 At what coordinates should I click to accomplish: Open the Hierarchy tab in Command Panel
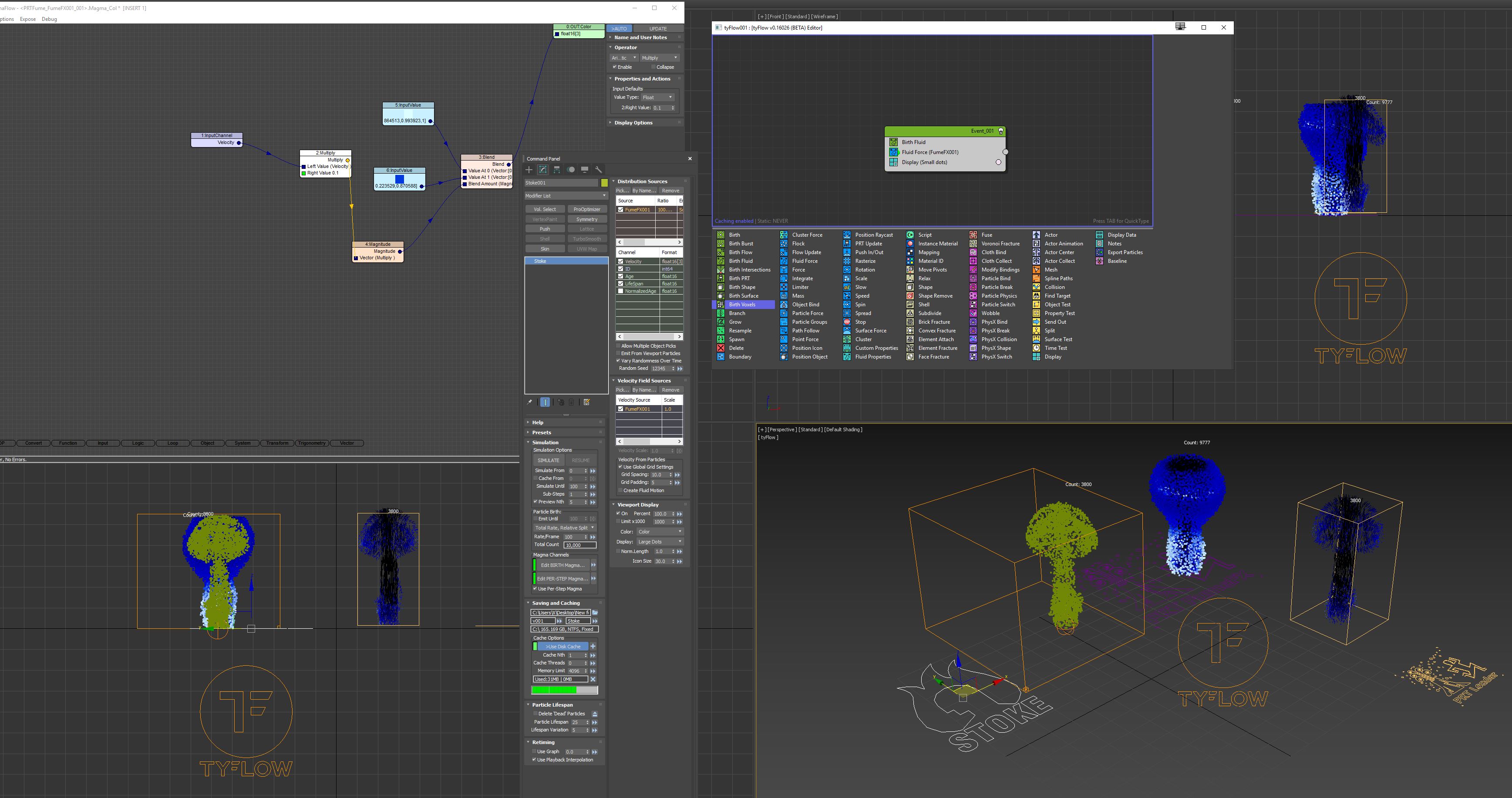pyautogui.click(x=557, y=170)
